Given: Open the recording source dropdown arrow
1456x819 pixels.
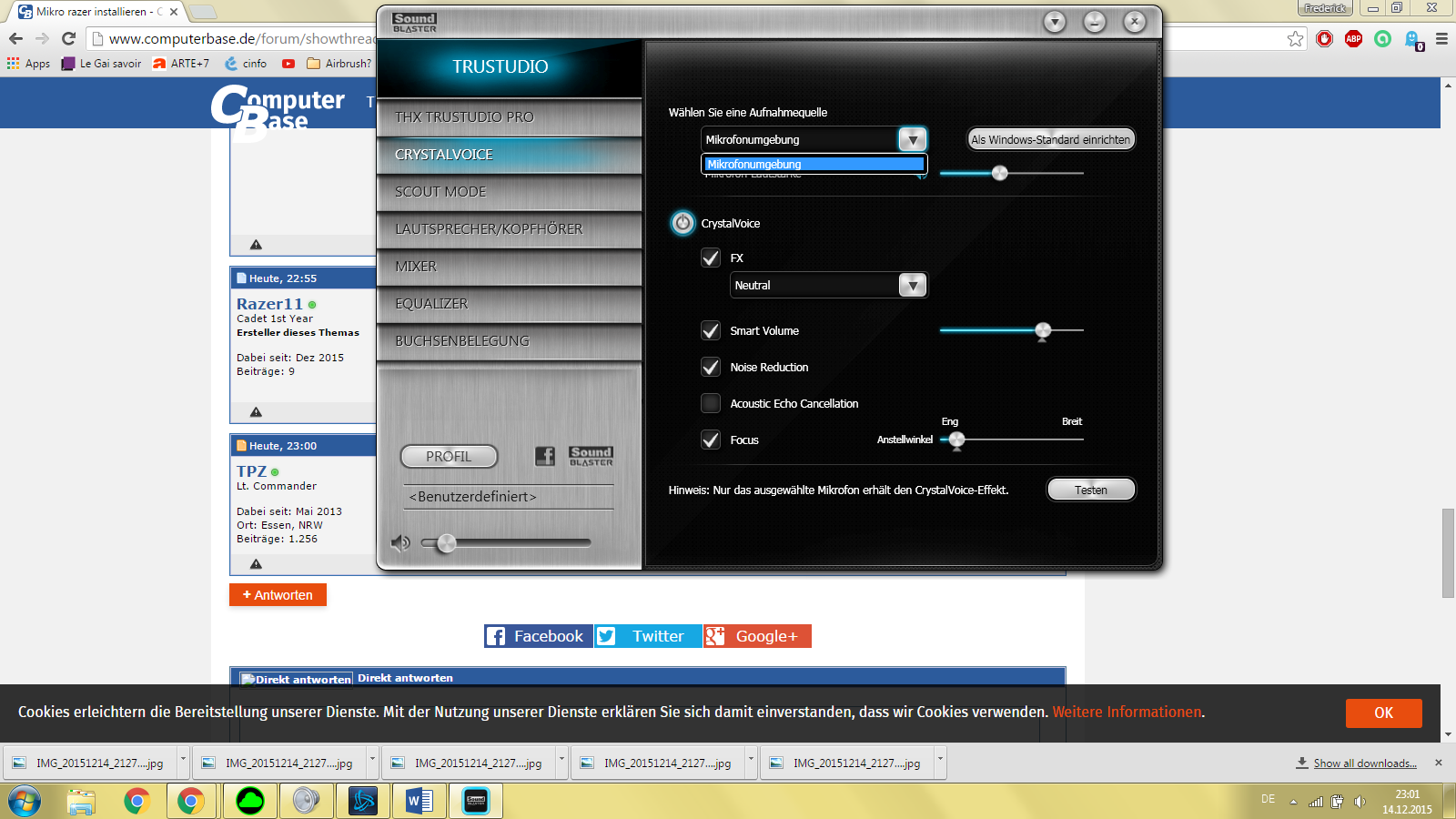Looking at the screenshot, I should coord(913,139).
